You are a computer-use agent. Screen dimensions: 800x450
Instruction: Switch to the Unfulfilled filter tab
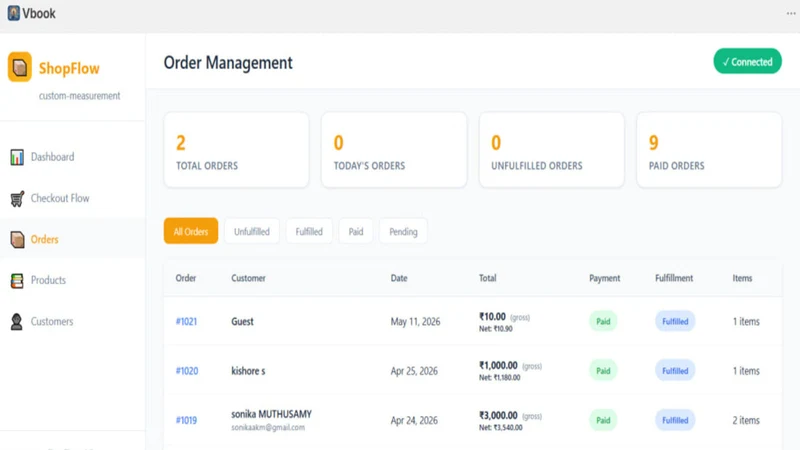click(252, 231)
